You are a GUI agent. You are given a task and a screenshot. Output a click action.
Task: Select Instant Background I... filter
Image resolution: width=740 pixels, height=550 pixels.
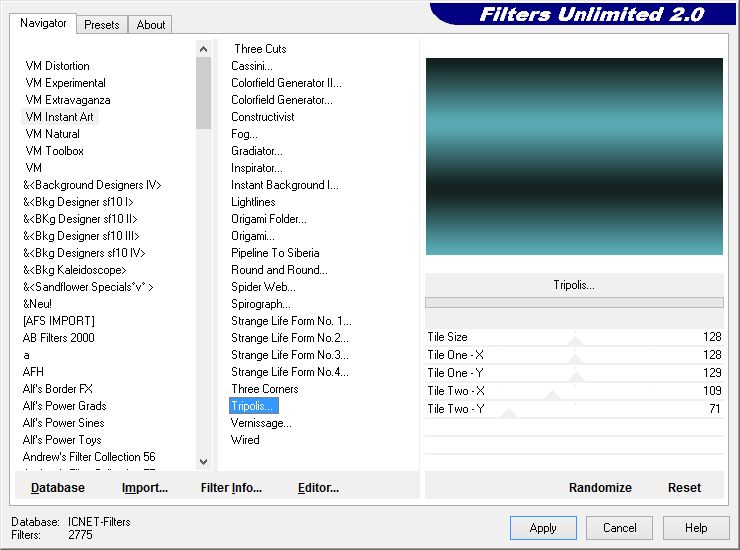pyautogui.click(x=285, y=185)
